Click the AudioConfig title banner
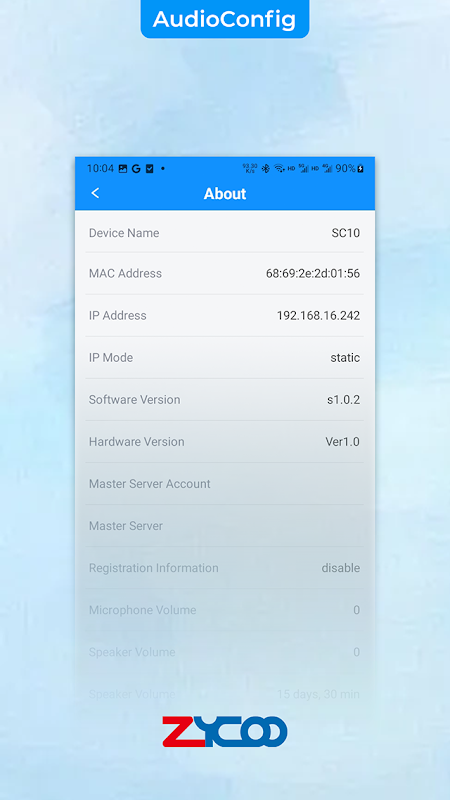450x800 pixels. (225, 19)
